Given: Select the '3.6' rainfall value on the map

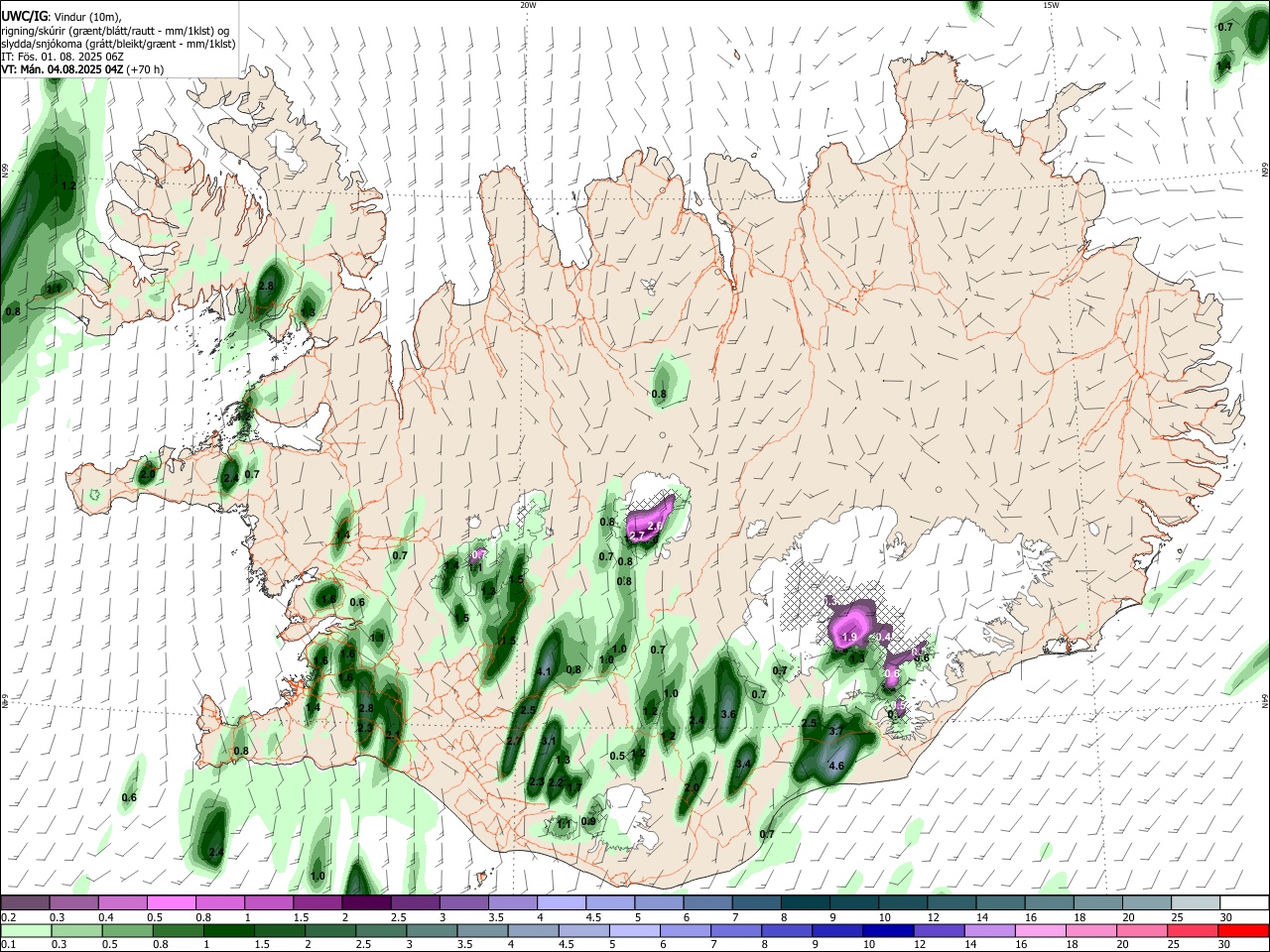Looking at the screenshot, I should click(727, 714).
